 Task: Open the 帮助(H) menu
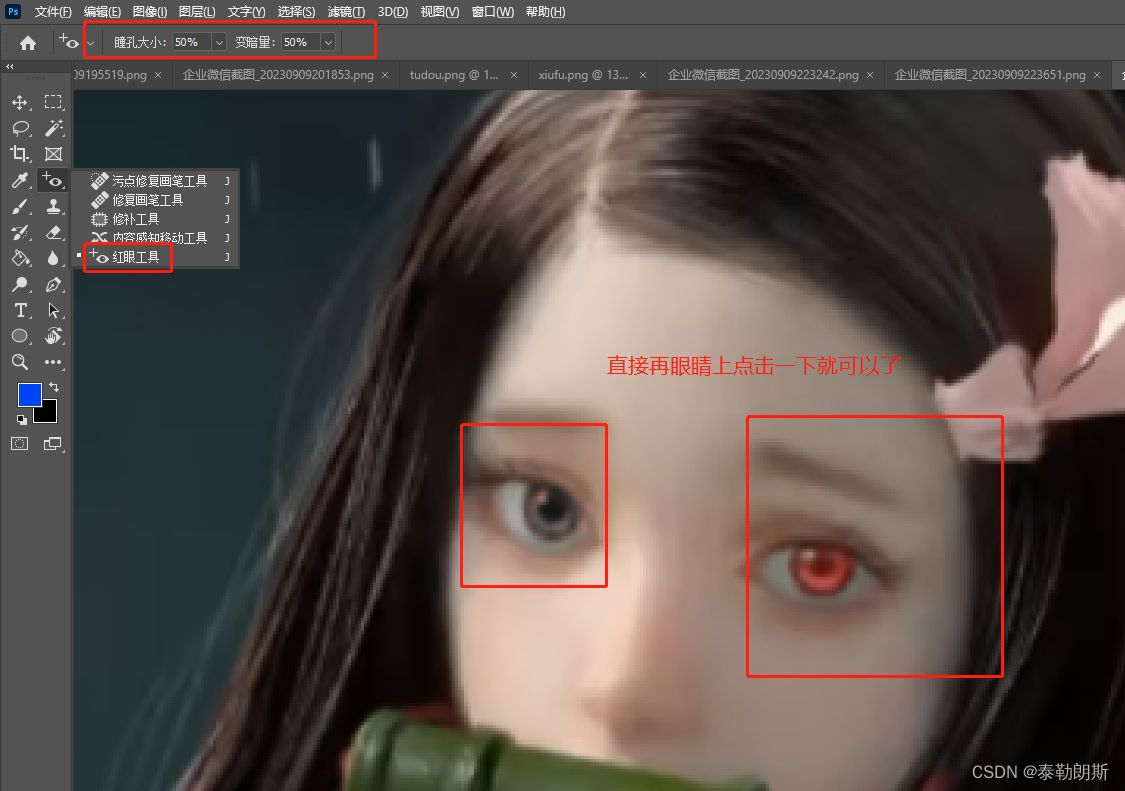point(545,12)
